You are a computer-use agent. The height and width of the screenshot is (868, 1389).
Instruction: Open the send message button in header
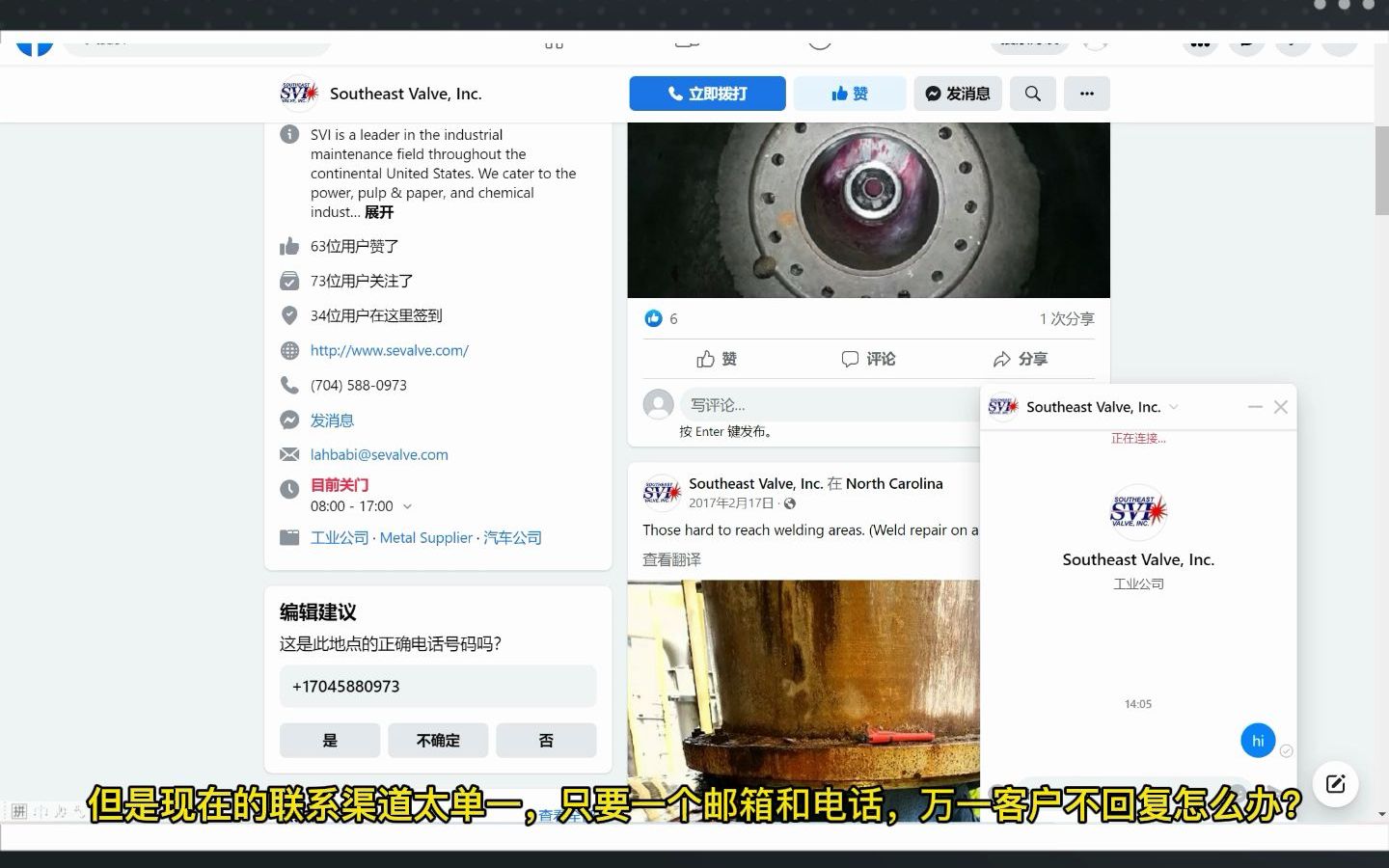[x=958, y=94]
